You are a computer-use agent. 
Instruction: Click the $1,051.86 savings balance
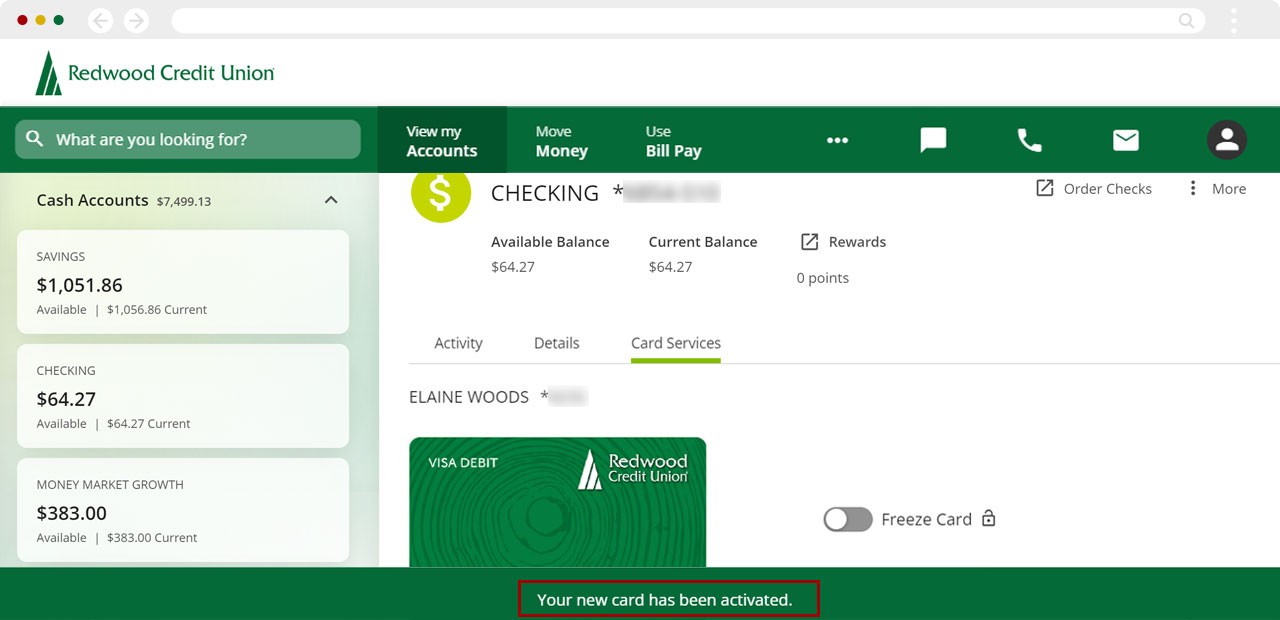click(80, 285)
